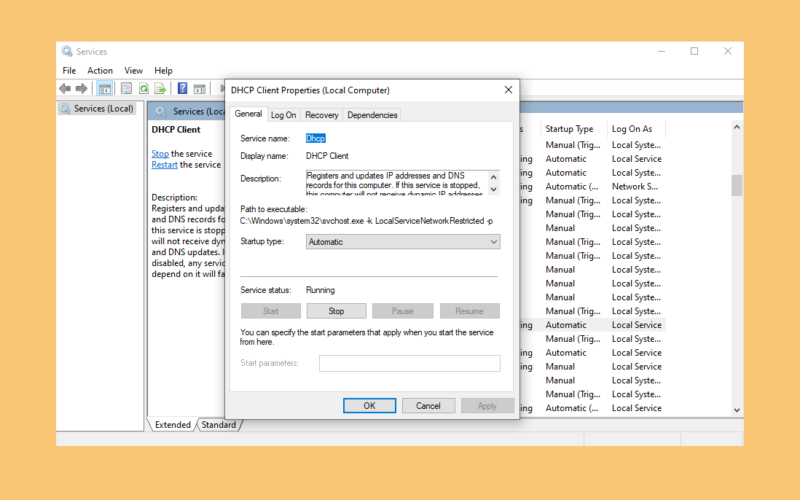This screenshot has width=800, height=500.
Task: Open the Help menu
Action: tap(163, 70)
